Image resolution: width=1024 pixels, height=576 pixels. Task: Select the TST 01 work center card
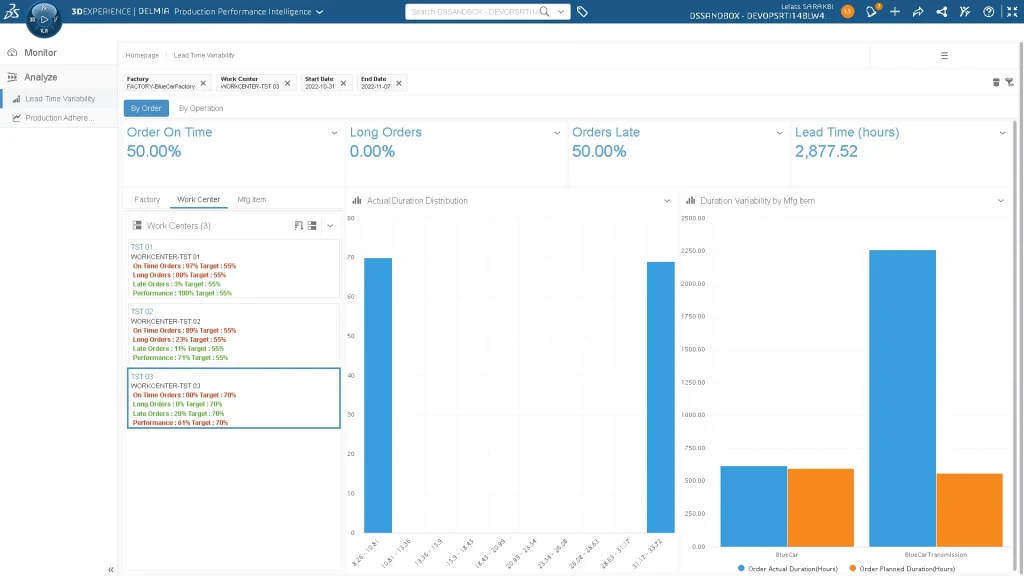click(233, 268)
